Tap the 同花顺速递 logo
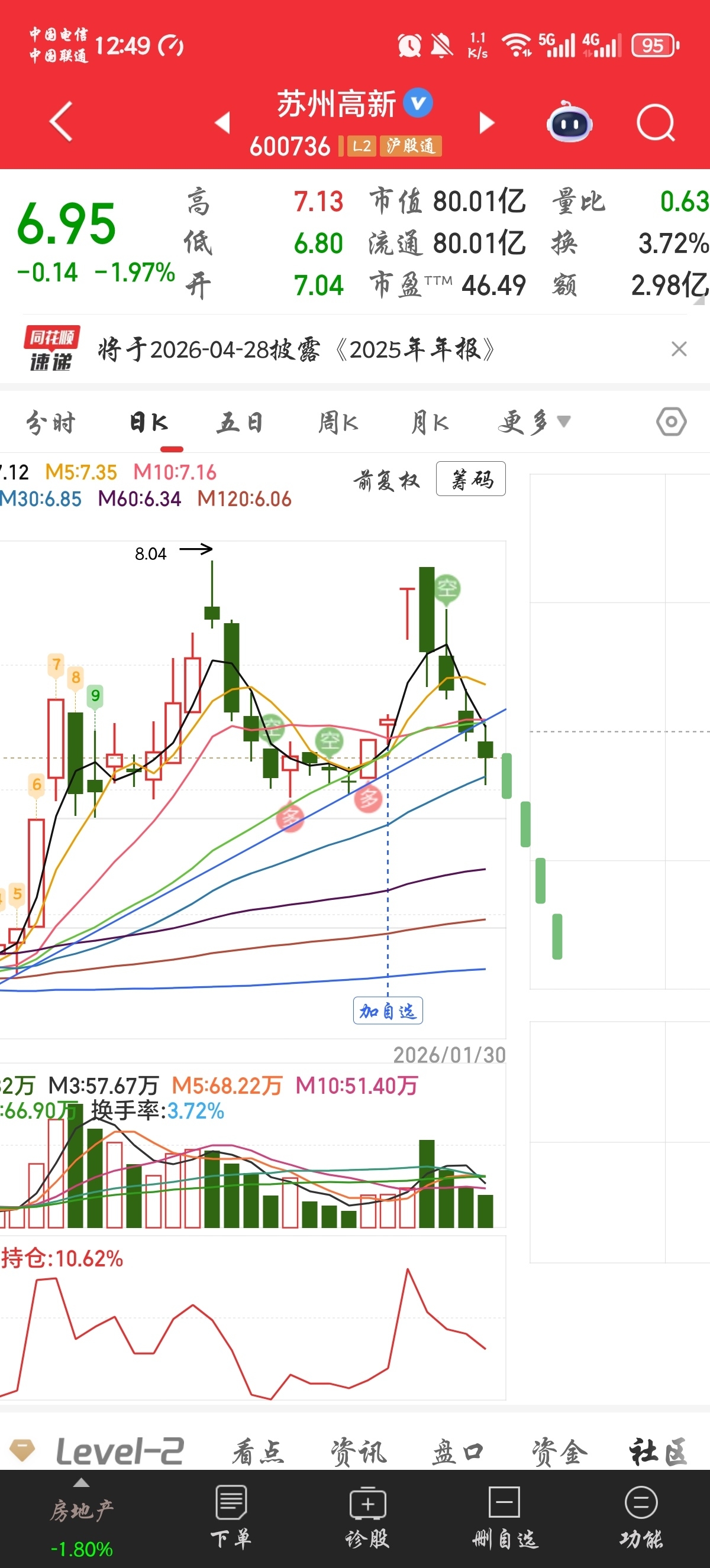Viewport: 710px width, 1568px height. point(51,349)
